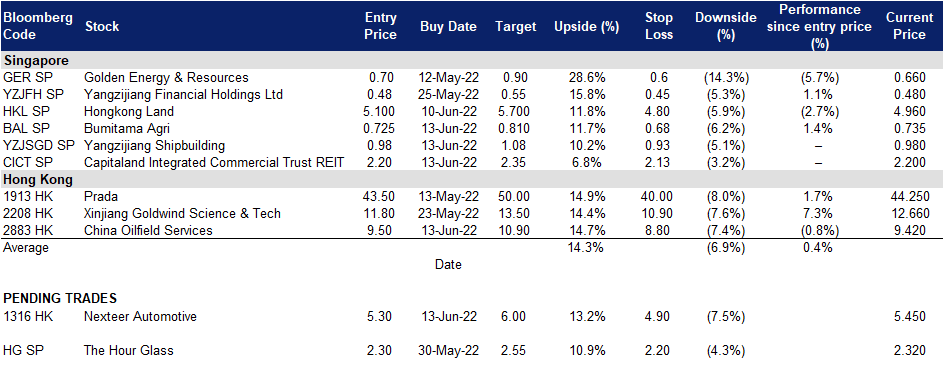This screenshot has height=376, width=943.
Task: Click the Entry Price column header
Action: coord(381,26)
